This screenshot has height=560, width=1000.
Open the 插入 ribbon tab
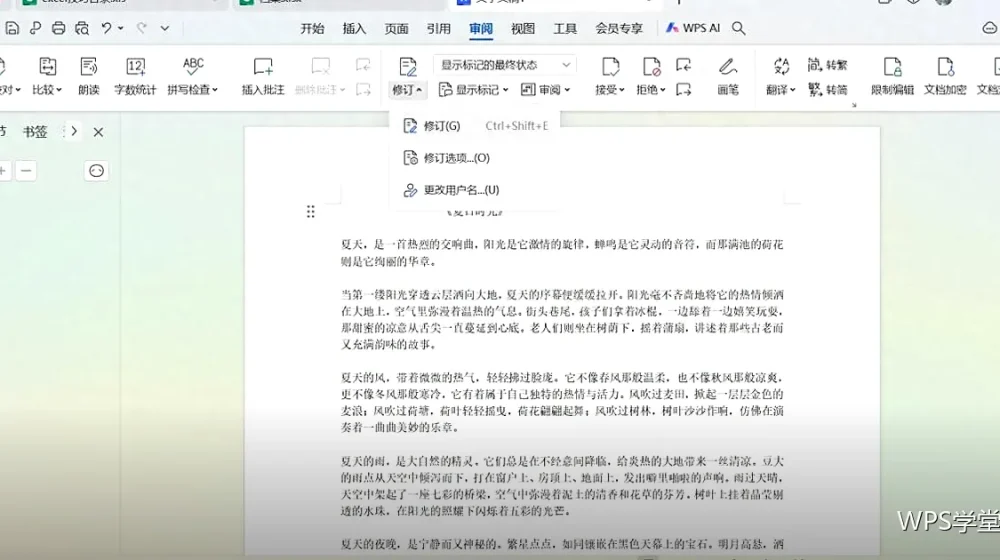pyautogui.click(x=354, y=29)
